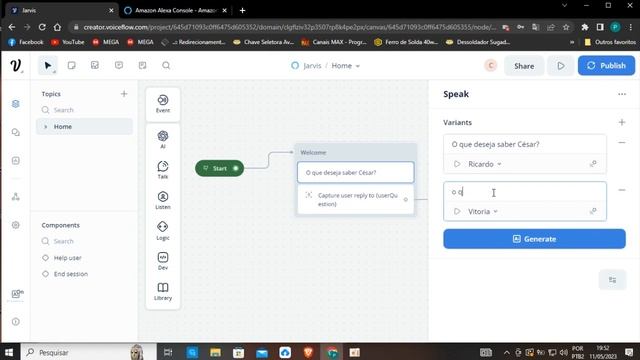Play preview of Ricardo variant
Screen dimensions: 640x360
pos(457,164)
